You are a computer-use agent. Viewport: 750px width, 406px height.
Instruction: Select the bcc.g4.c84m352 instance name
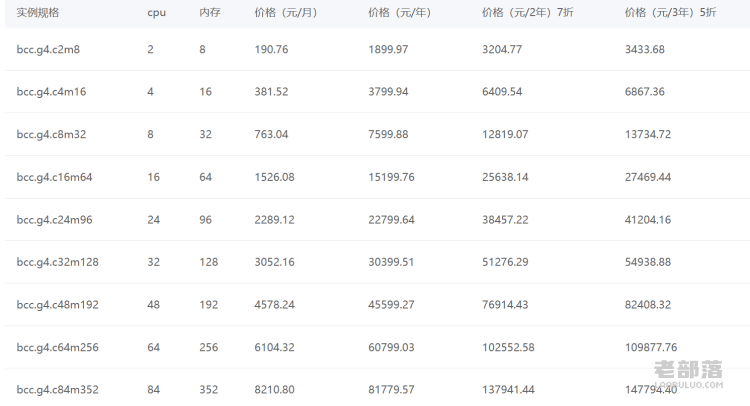[x=57, y=390]
